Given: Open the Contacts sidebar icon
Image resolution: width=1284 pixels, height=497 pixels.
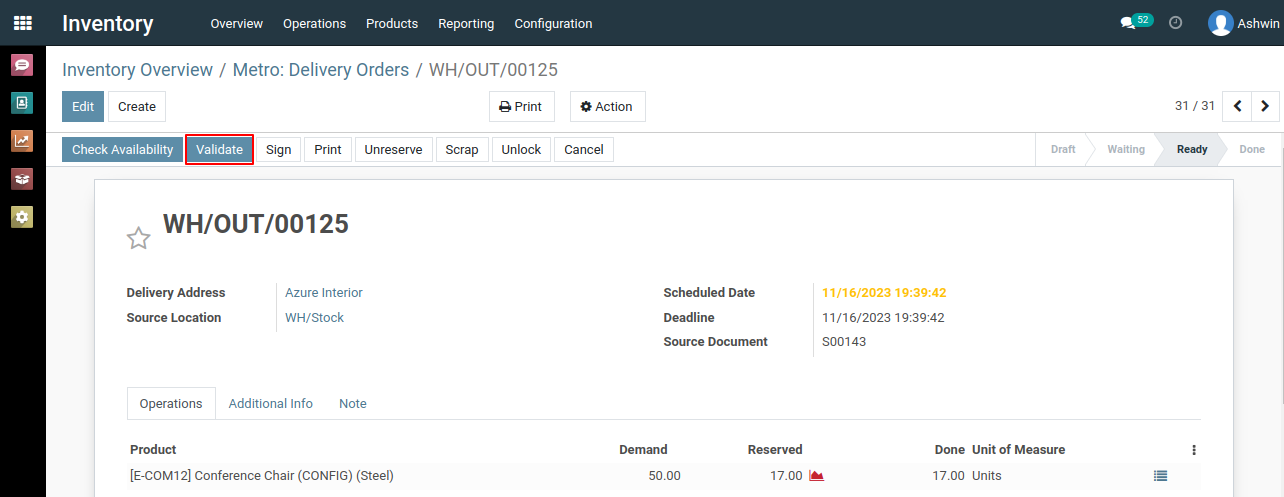Looking at the screenshot, I should point(22,102).
